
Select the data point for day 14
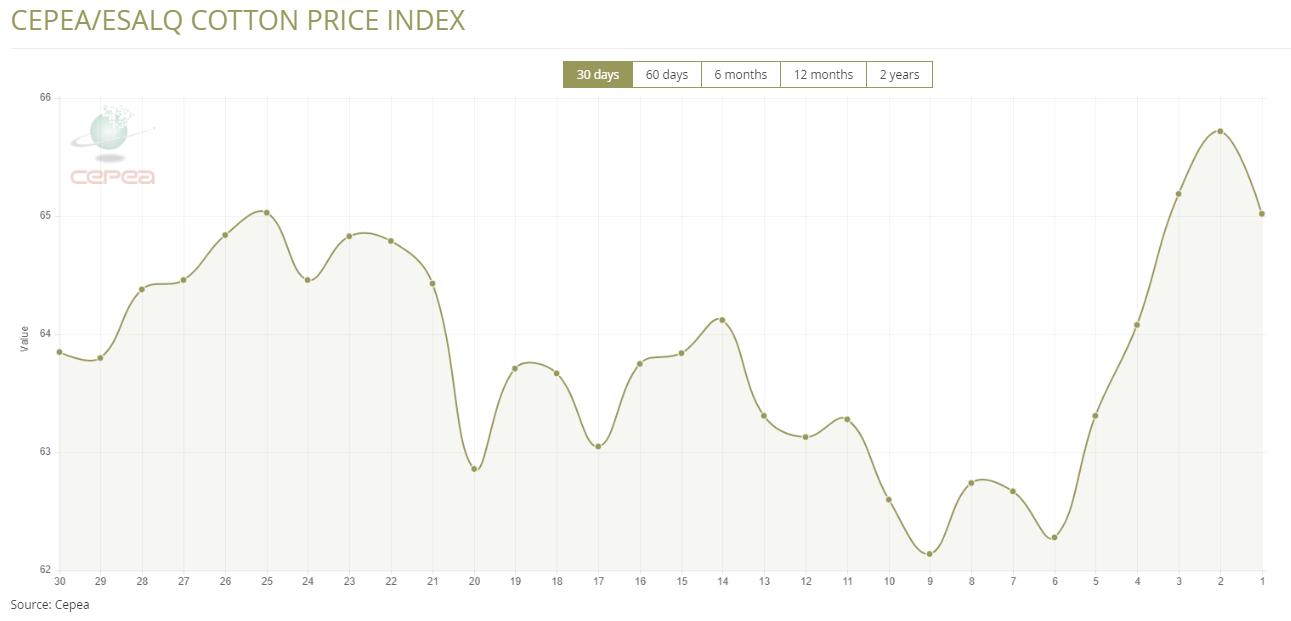coord(722,320)
